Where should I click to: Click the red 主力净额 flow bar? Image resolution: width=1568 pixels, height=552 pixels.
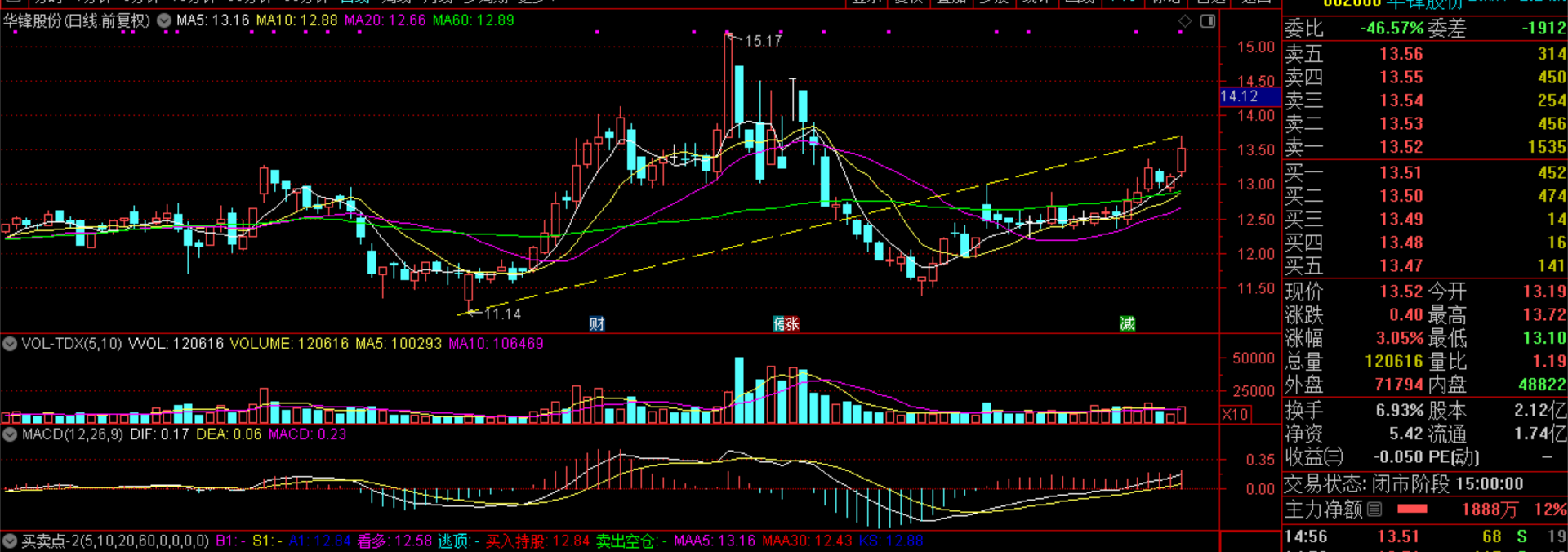1412,510
